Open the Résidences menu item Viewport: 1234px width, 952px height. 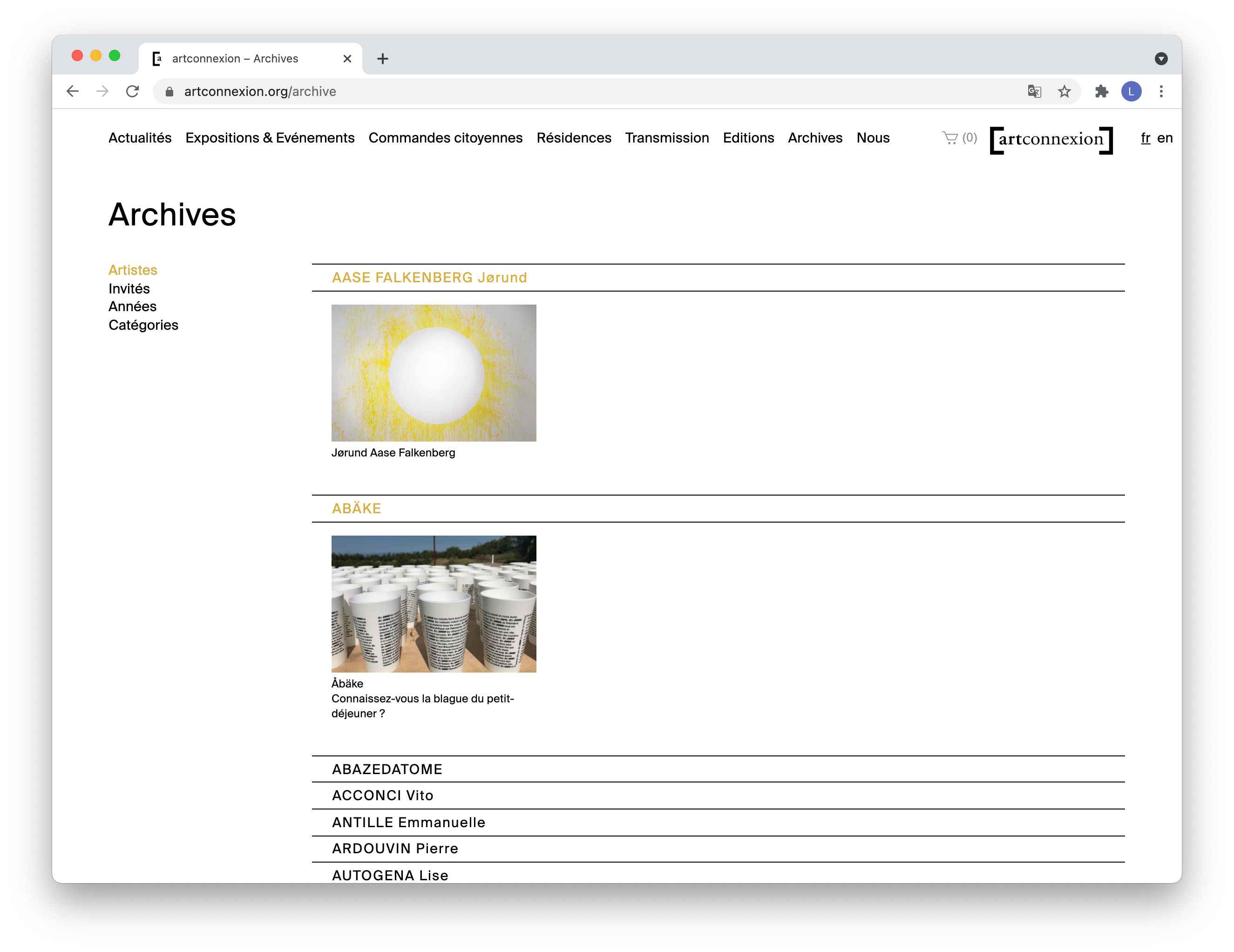click(574, 138)
